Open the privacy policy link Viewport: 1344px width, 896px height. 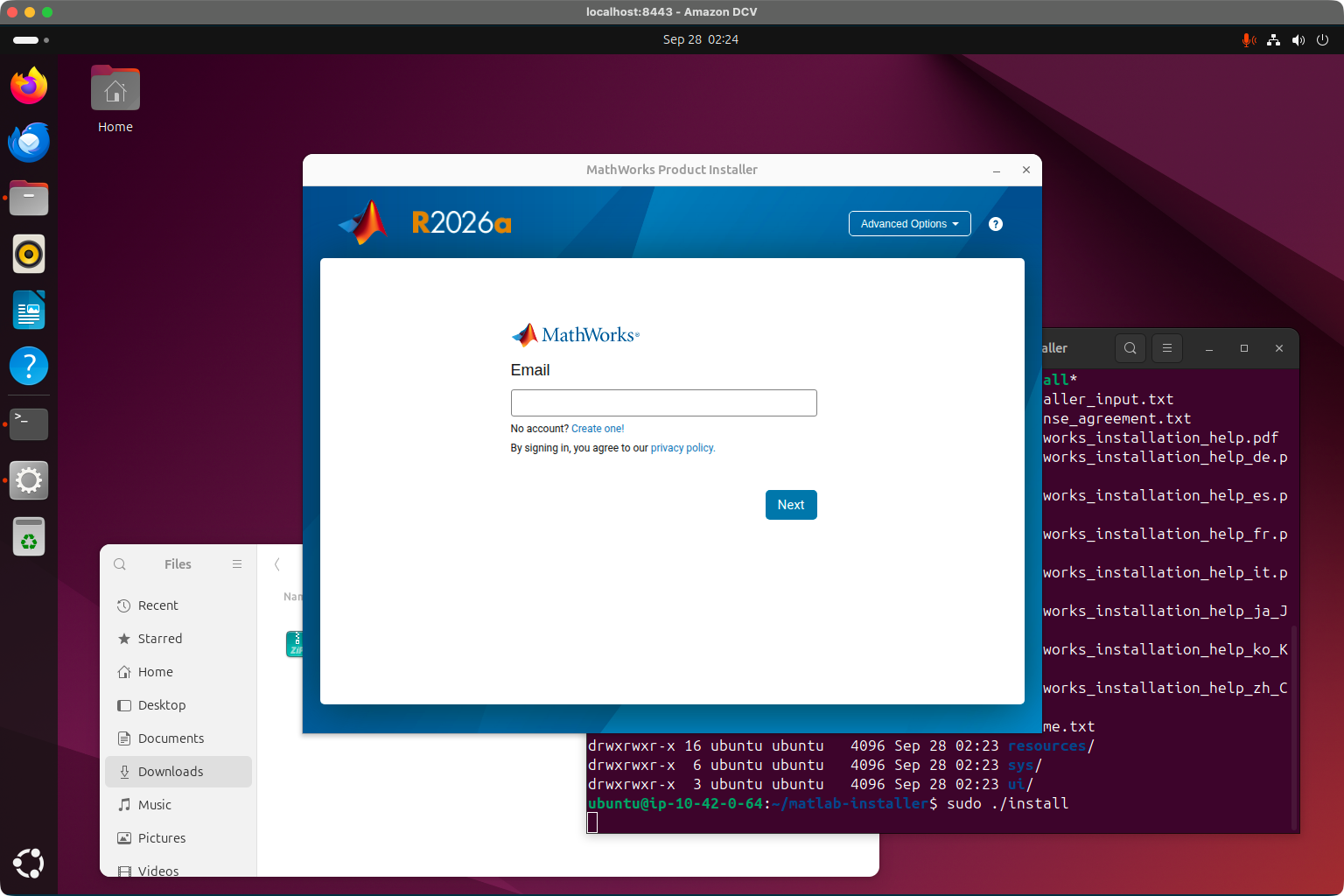682,448
